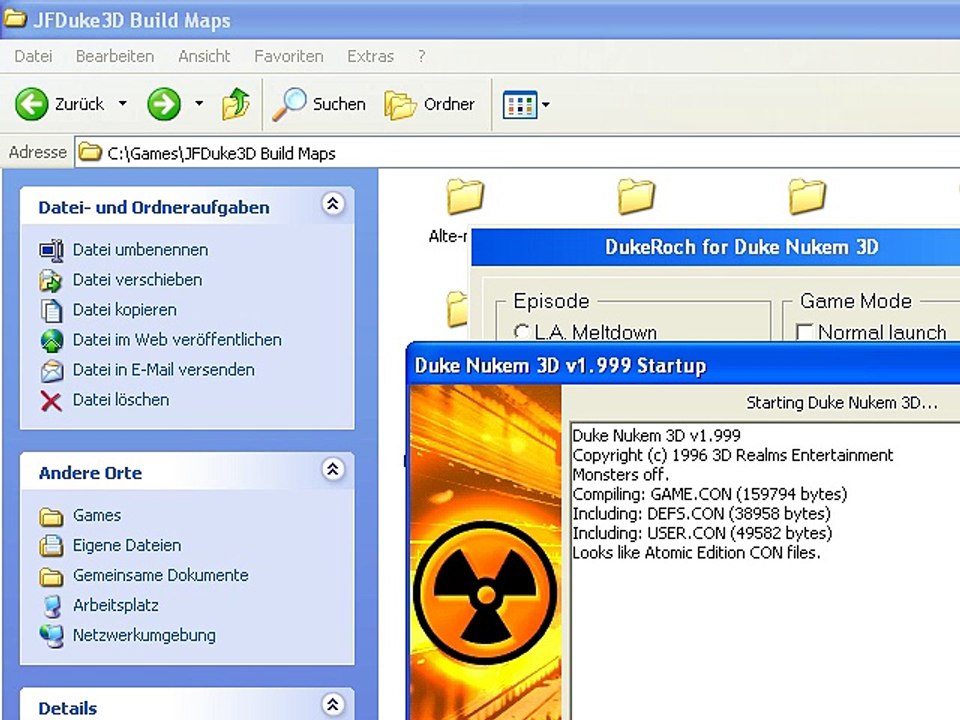The image size is (960, 720).
Task: Click the address bar path field
Action: click(x=517, y=152)
